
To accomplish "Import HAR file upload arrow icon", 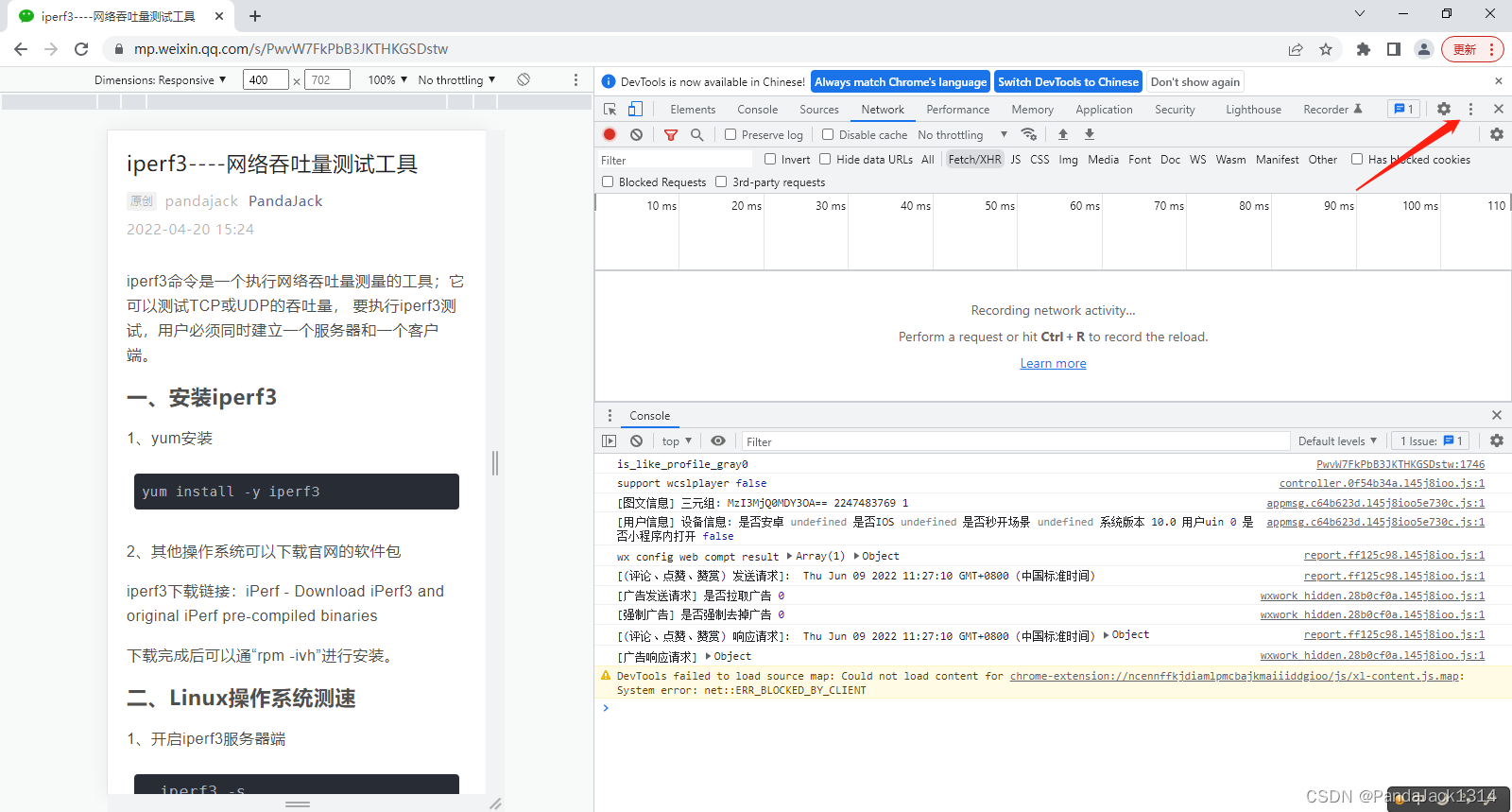I will (x=1063, y=135).
